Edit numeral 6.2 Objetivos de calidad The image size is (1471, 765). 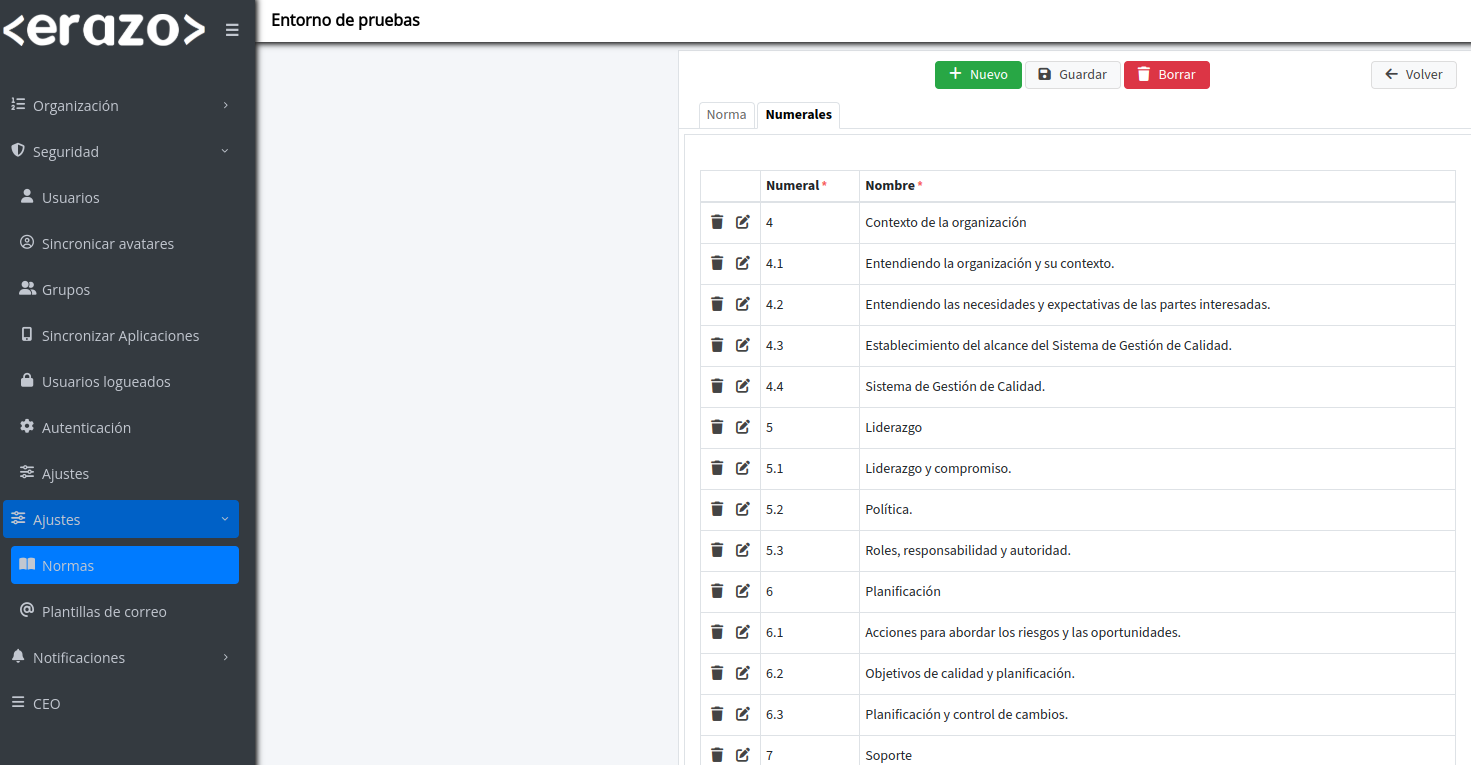tap(742, 673)
